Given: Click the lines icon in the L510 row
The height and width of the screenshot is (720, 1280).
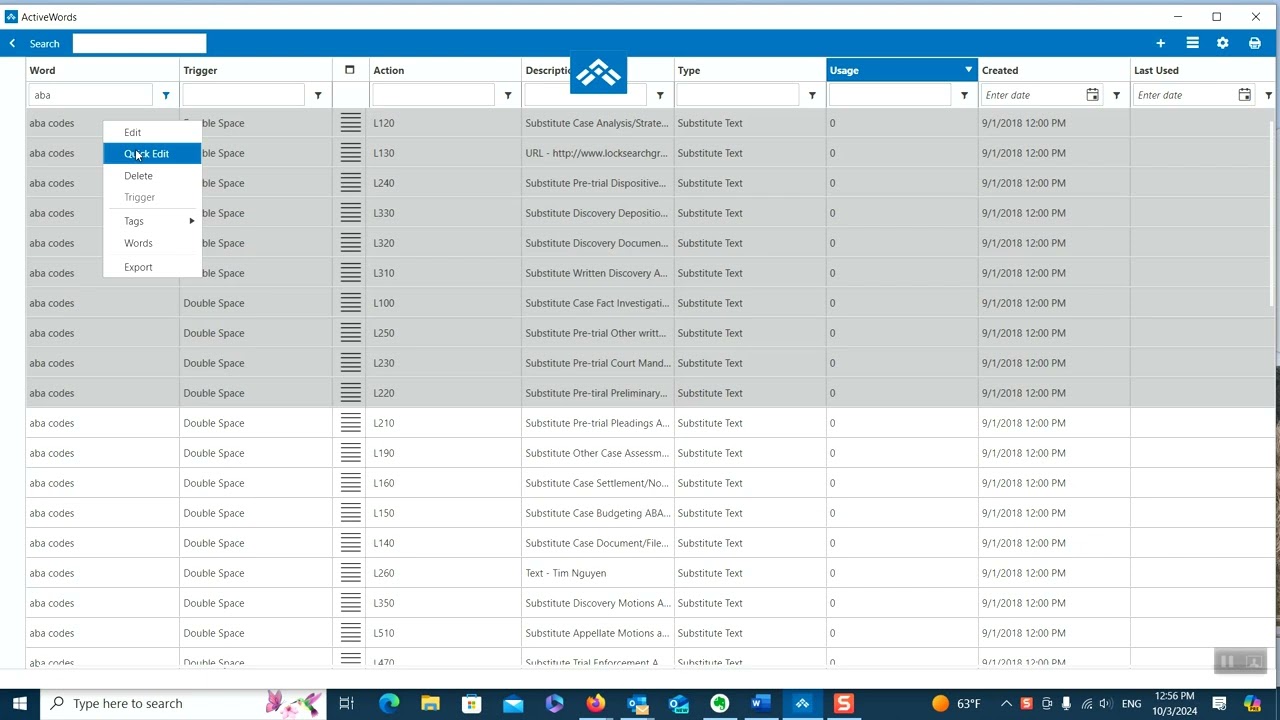Looking at the screenshot, I should (350, 633).
